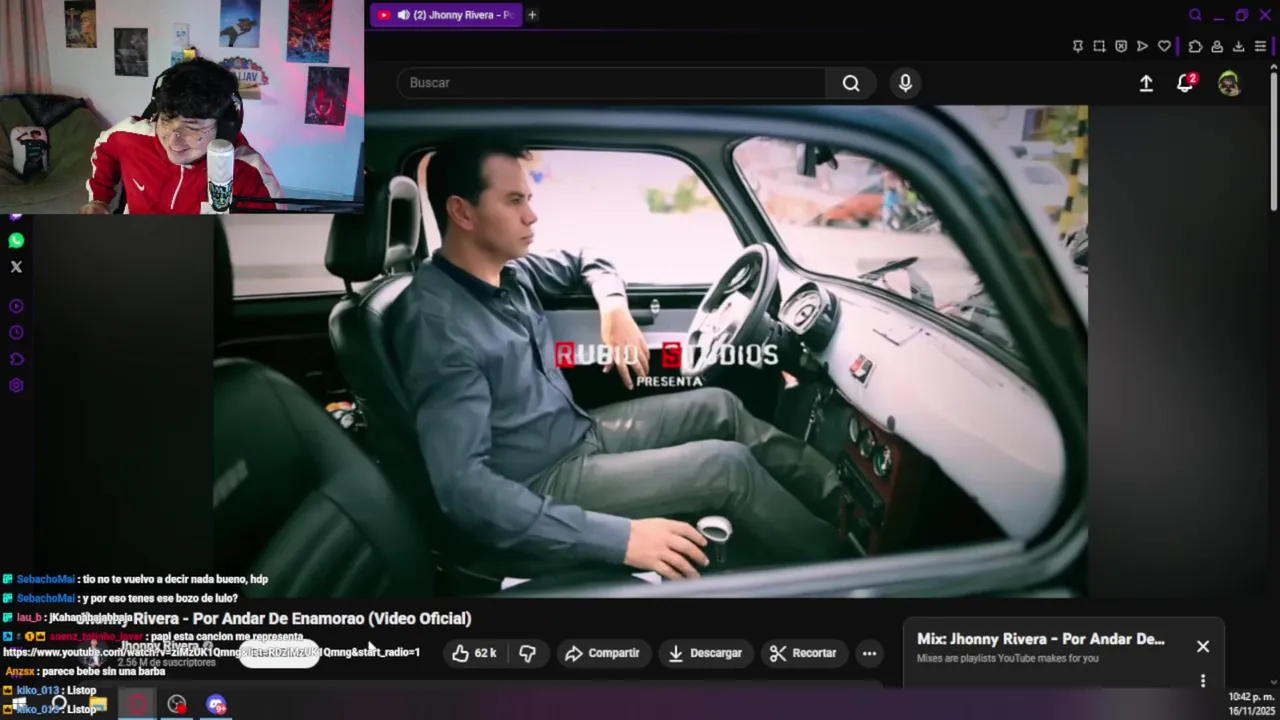Open the extensions puzzle icon
The height and width of the screenshot is (720, 1280).
pyautogui.click(x=1195, y=46)
